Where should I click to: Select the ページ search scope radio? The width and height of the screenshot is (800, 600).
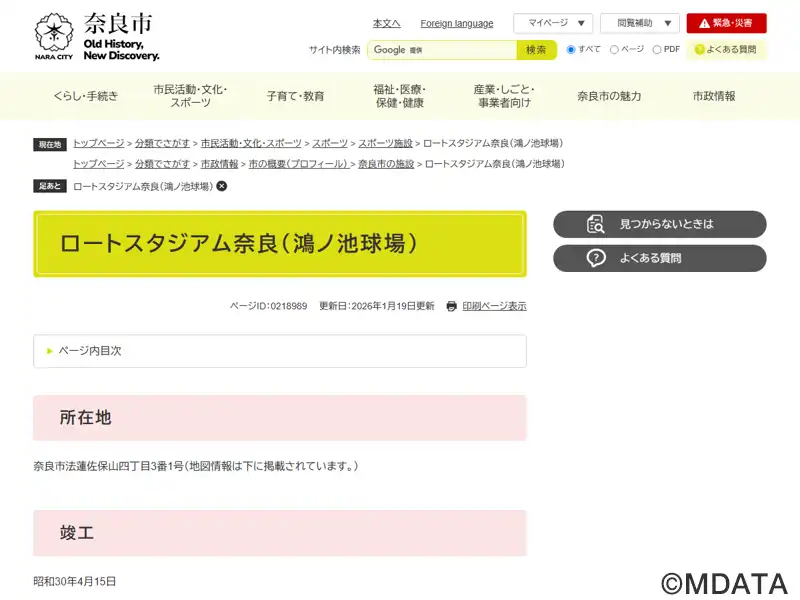pos(614,49)
